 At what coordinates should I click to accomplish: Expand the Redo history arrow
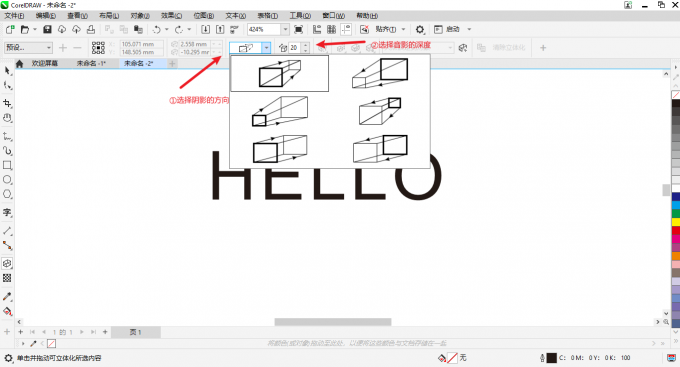189,29
